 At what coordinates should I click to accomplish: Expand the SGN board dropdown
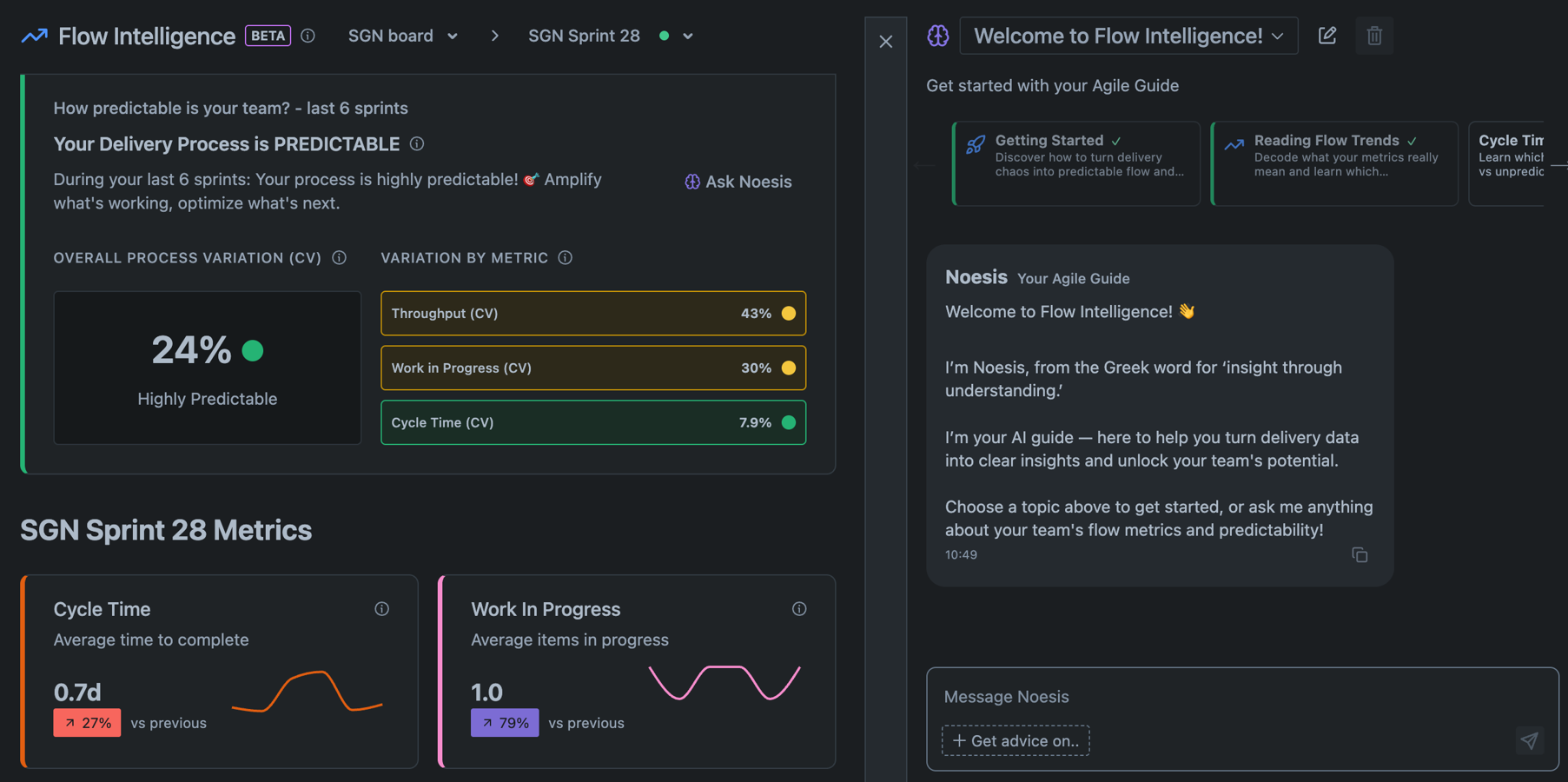pyautogui.click(x=403, y=36)
